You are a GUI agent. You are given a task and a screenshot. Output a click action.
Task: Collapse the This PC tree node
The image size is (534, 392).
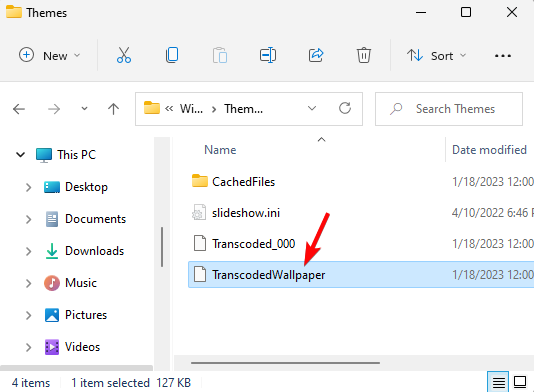(x=20, y=155)
